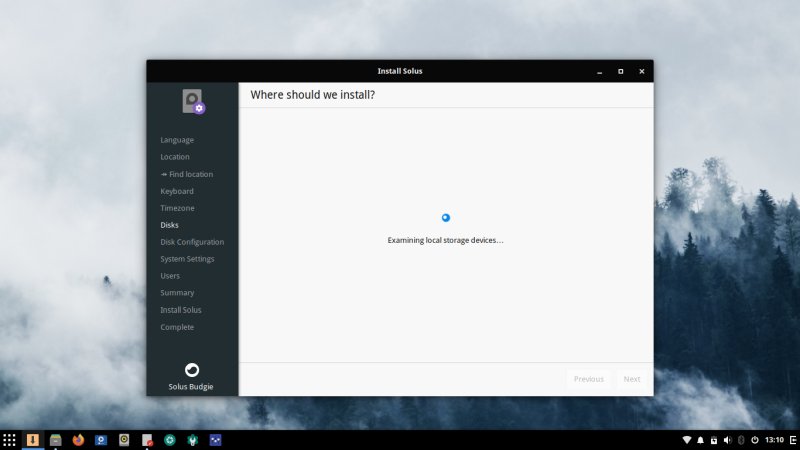The image size is (800, 450).
Task: Open the Budgie applications grid menu
Action: point(10,440)
